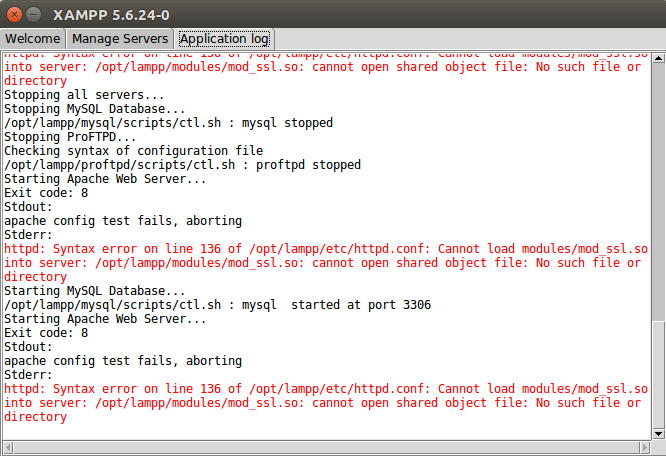Switch to the Welcome tab

[33, 39]
